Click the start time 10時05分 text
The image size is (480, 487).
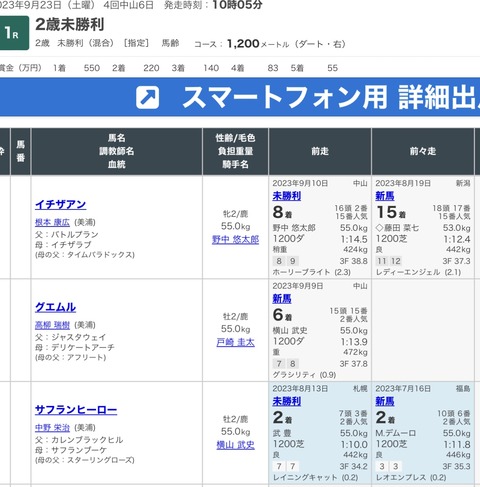click(237, 5)
